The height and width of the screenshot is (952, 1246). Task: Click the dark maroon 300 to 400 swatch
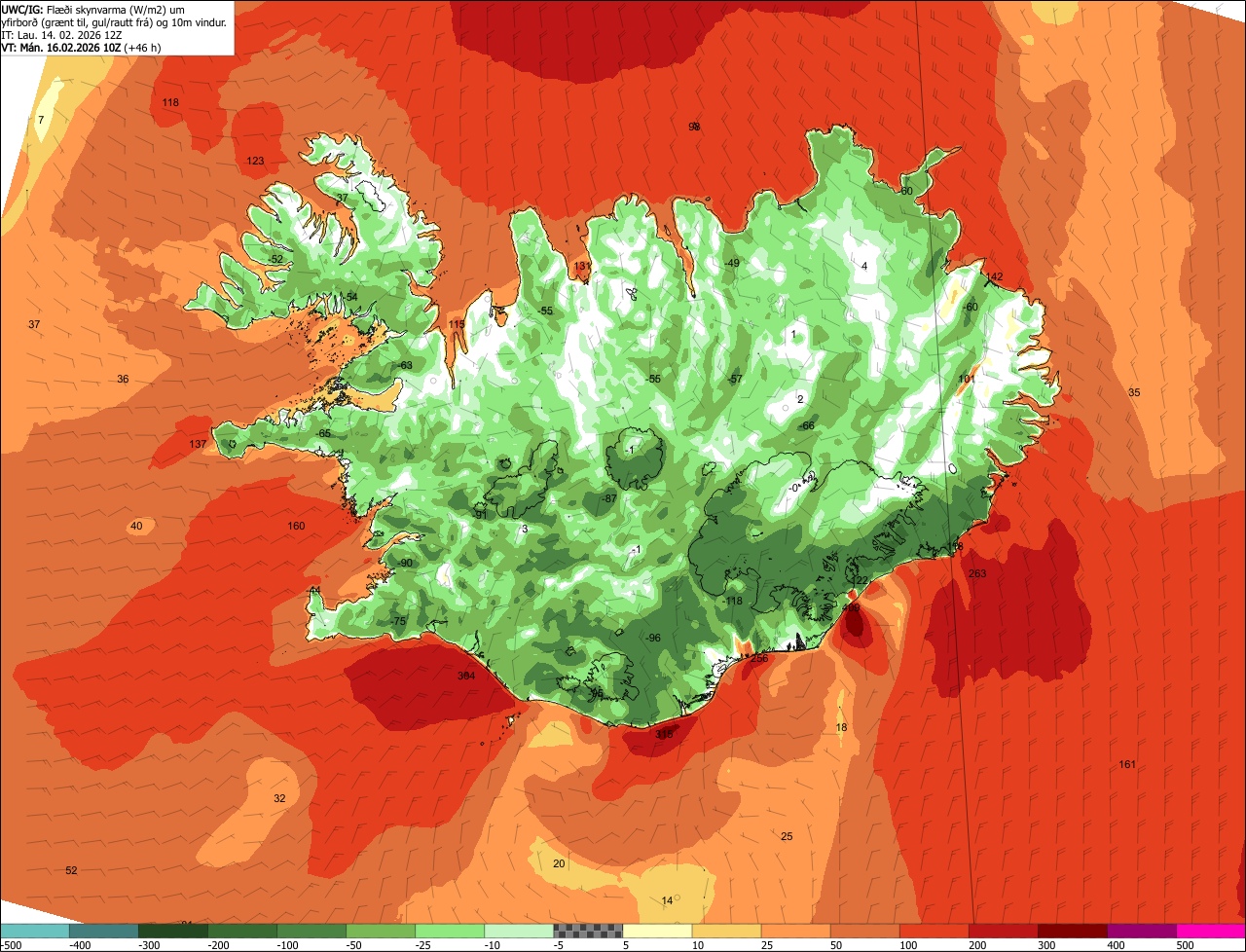point(1073,931)
